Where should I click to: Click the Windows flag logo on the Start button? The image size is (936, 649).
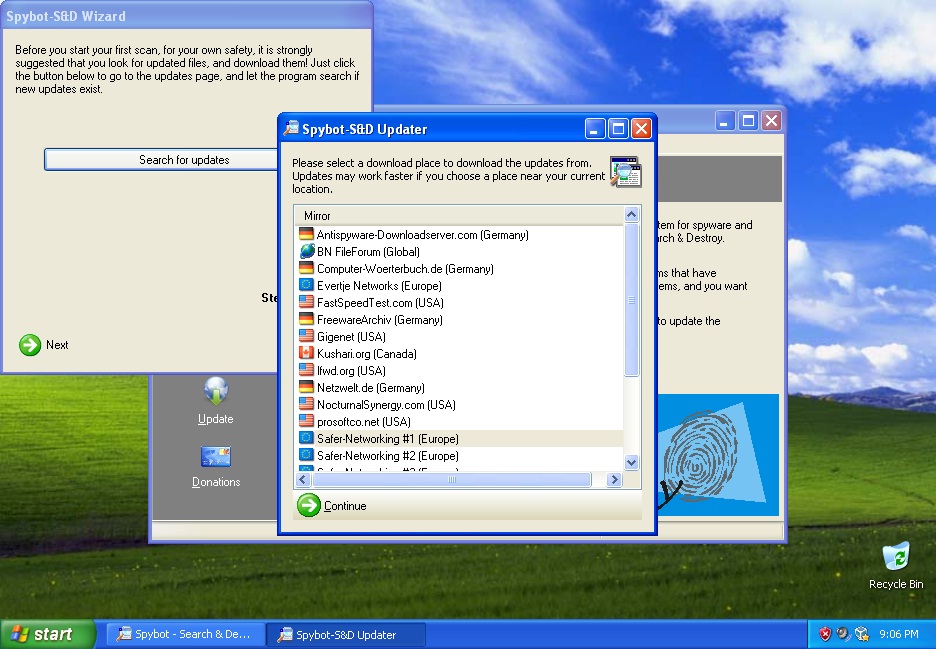(x=19, y=633)
